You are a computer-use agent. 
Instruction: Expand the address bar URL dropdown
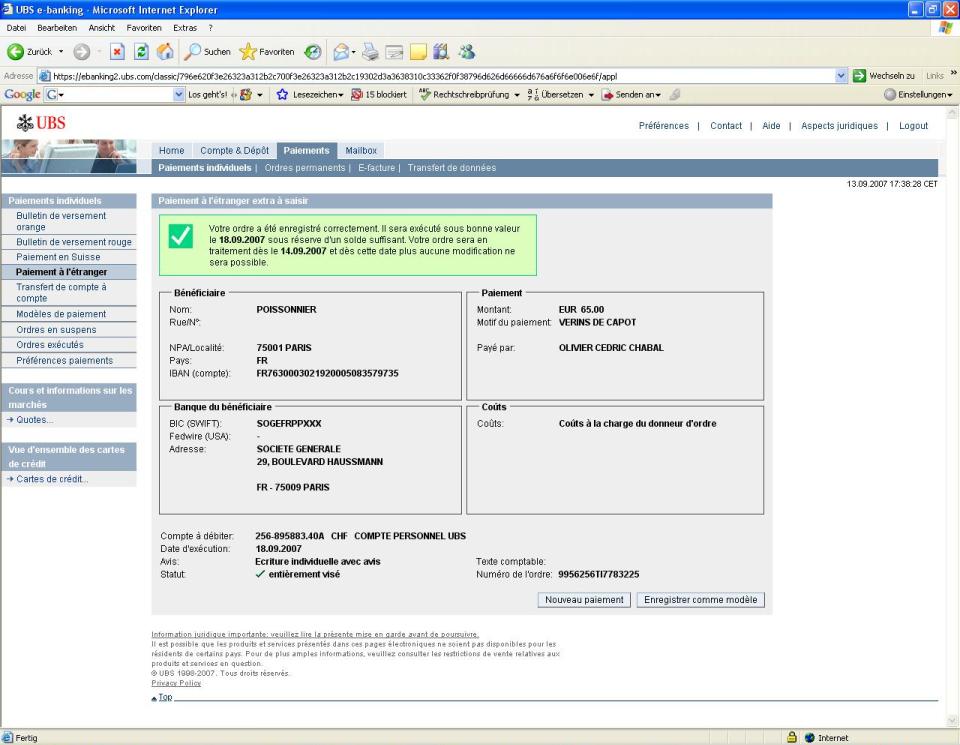click(840, 76)
